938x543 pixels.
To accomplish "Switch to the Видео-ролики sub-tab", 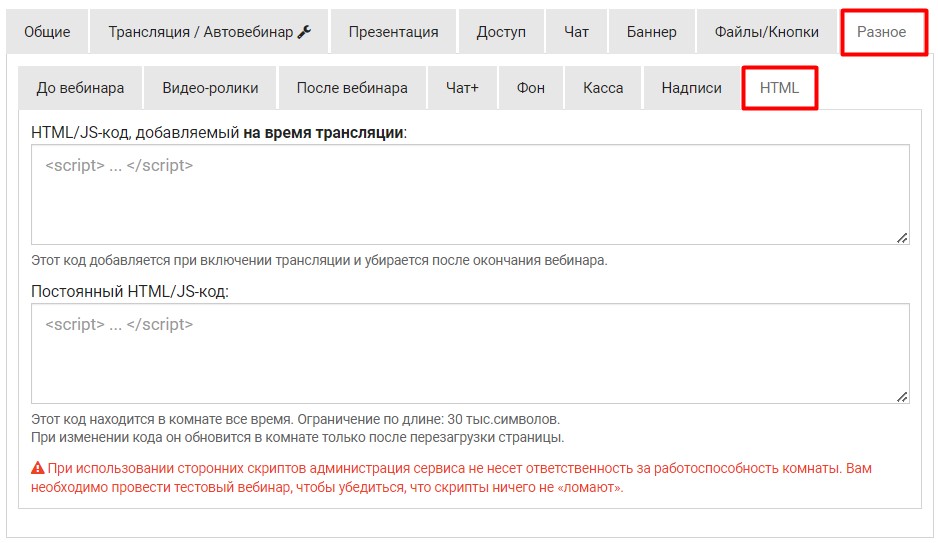I will [210, 88].
